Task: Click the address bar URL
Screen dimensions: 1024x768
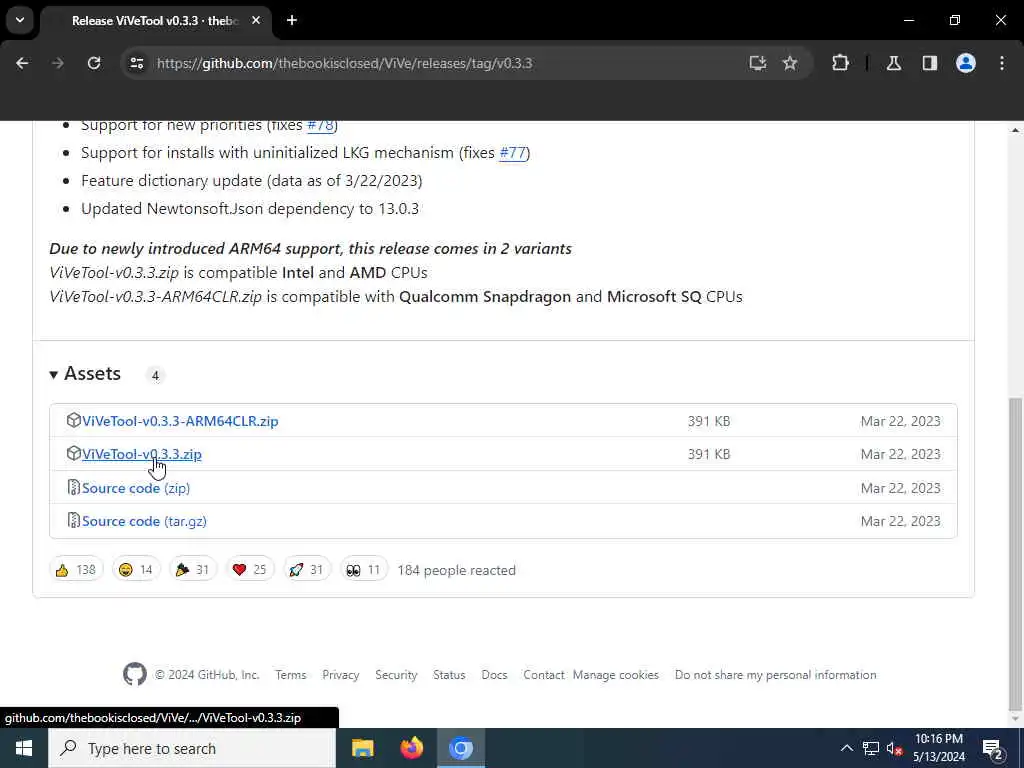Action: click(344, 63)
